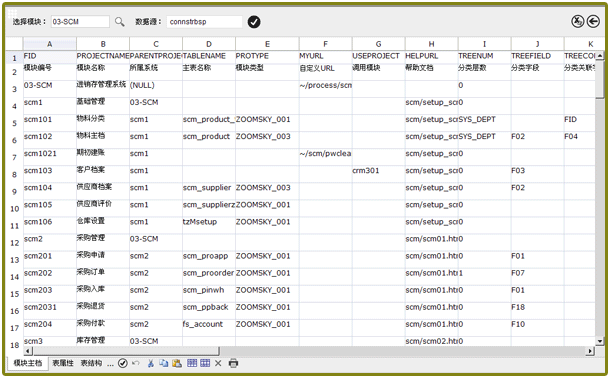Click the crm301 cell

click(378, 174)
